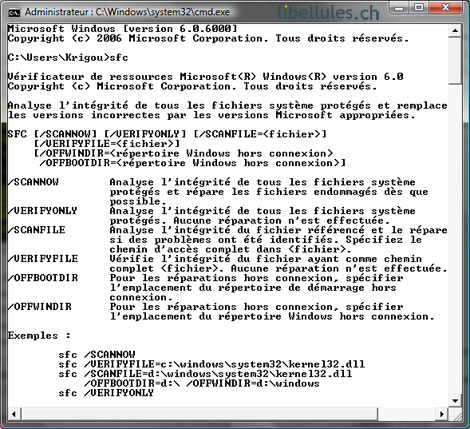Maximize the command prompt window

419,7
